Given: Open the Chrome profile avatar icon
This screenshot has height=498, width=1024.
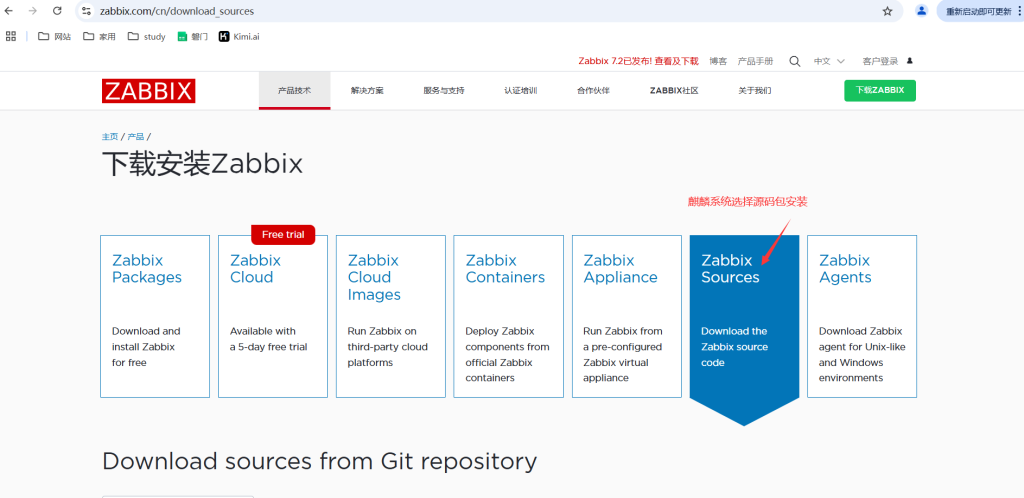Looking at the screenshot, I should tap(922, 11).
